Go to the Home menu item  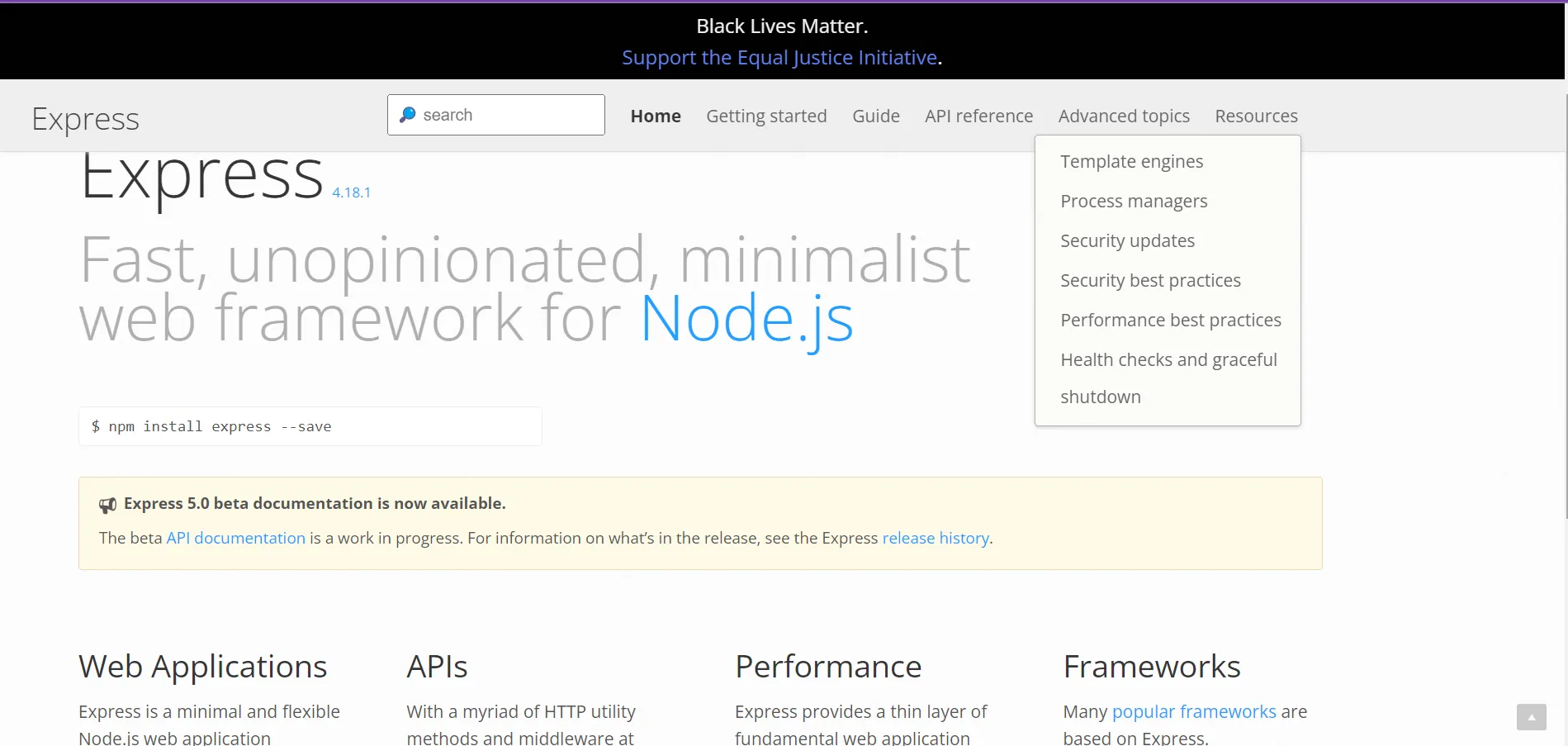656,116
